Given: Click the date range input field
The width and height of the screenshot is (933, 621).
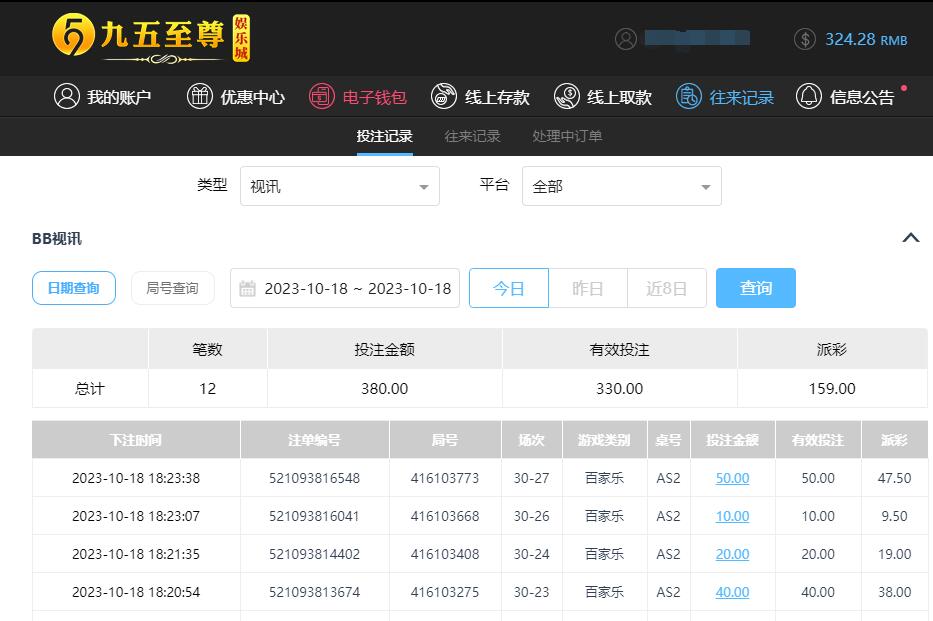Looking at the screenshot, I should click(x=345, y=288).
